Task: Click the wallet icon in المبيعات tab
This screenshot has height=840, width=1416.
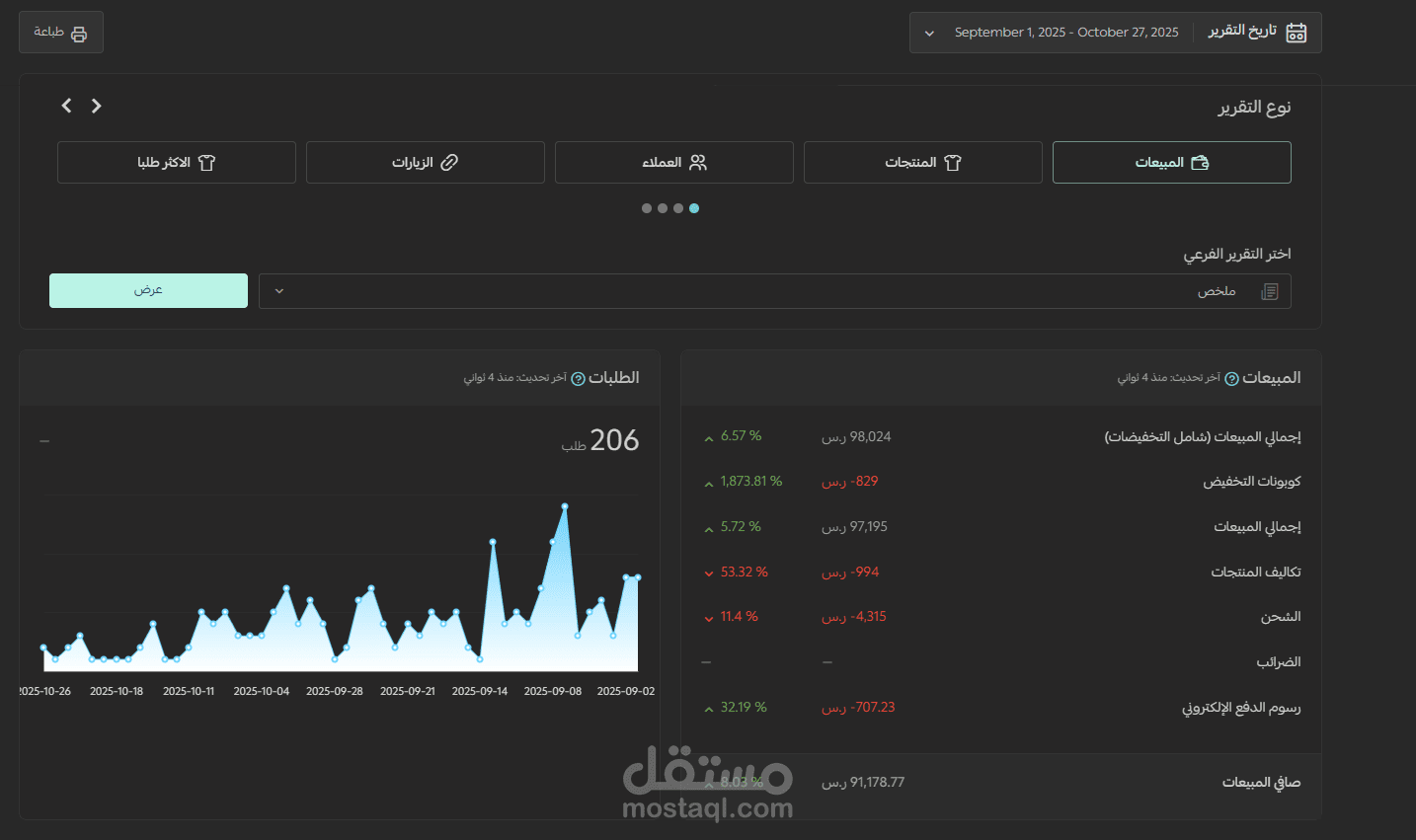Action: (1200, 162)
